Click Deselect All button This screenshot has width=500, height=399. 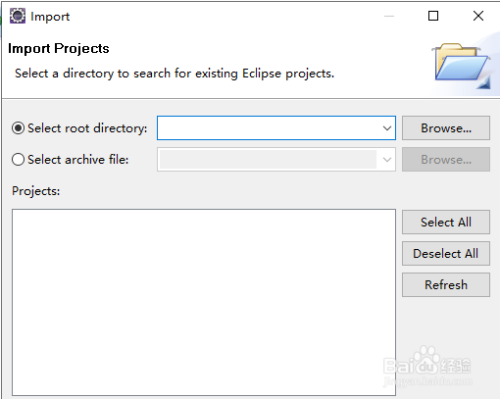click(446, 253)
